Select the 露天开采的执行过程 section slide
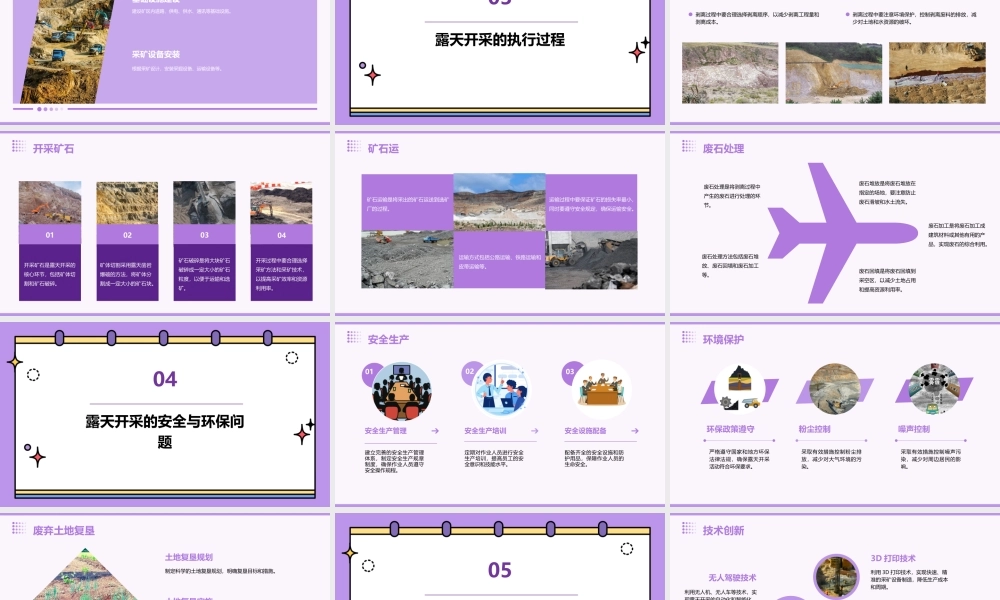 [500, 62]
